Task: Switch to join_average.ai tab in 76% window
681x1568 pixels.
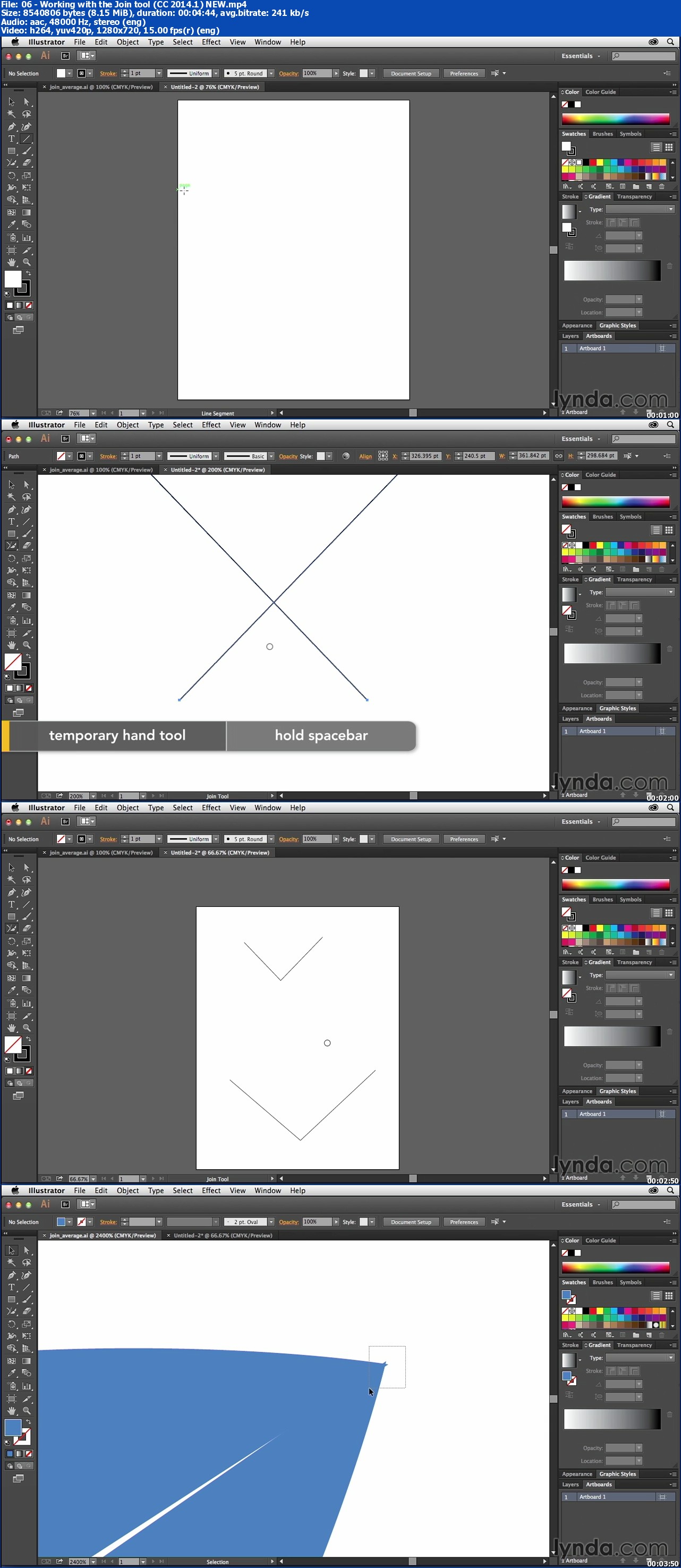Action: click(x=100, y=87)
